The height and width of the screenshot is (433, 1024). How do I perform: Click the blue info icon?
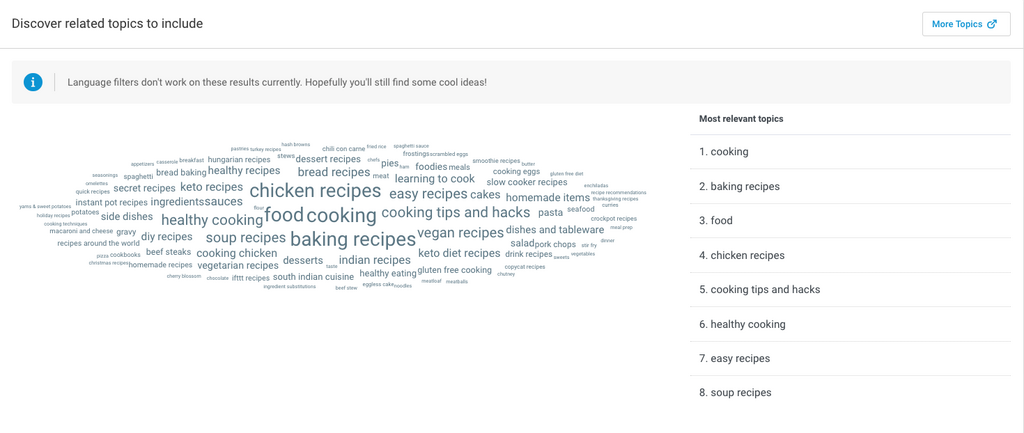tap(33, 82)
